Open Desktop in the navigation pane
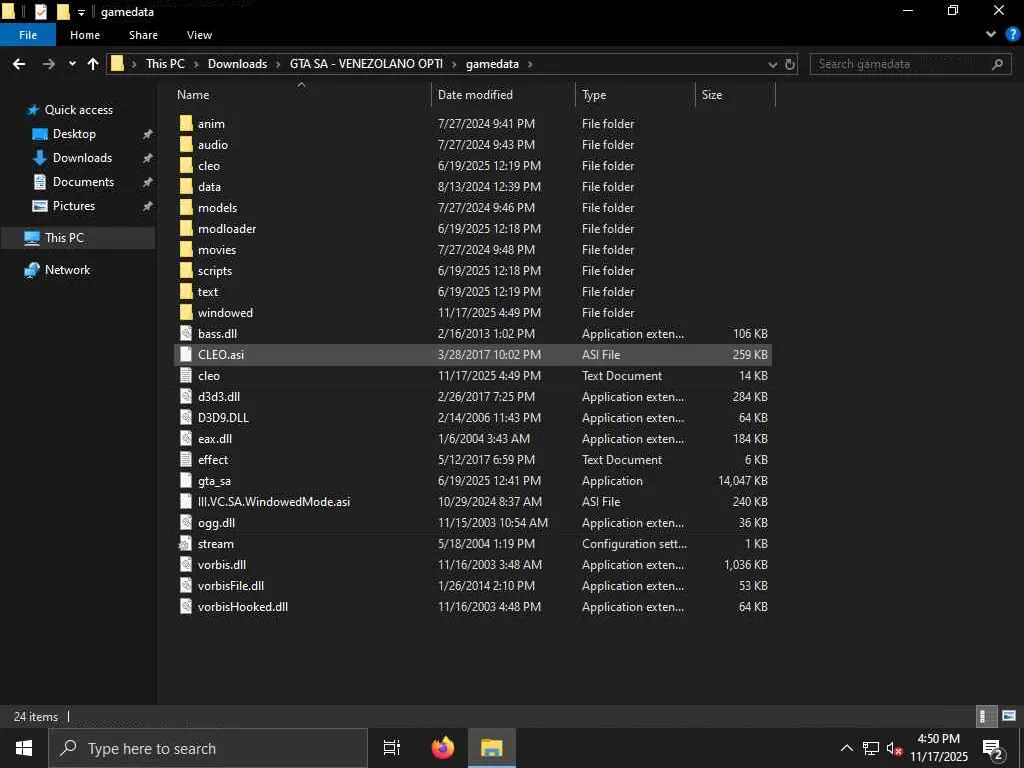 [x=74, y=134]
